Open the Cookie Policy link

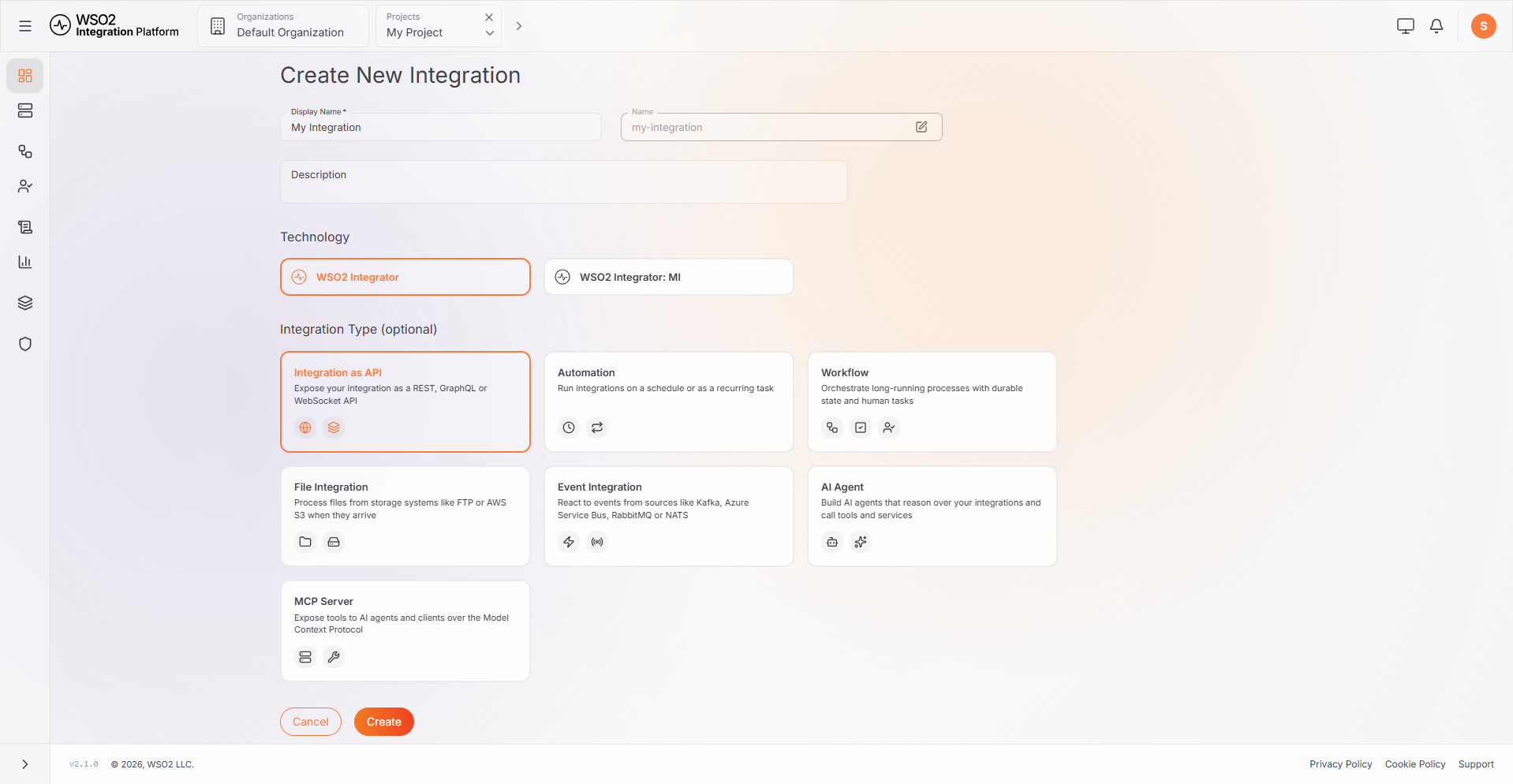[1415, 764]
